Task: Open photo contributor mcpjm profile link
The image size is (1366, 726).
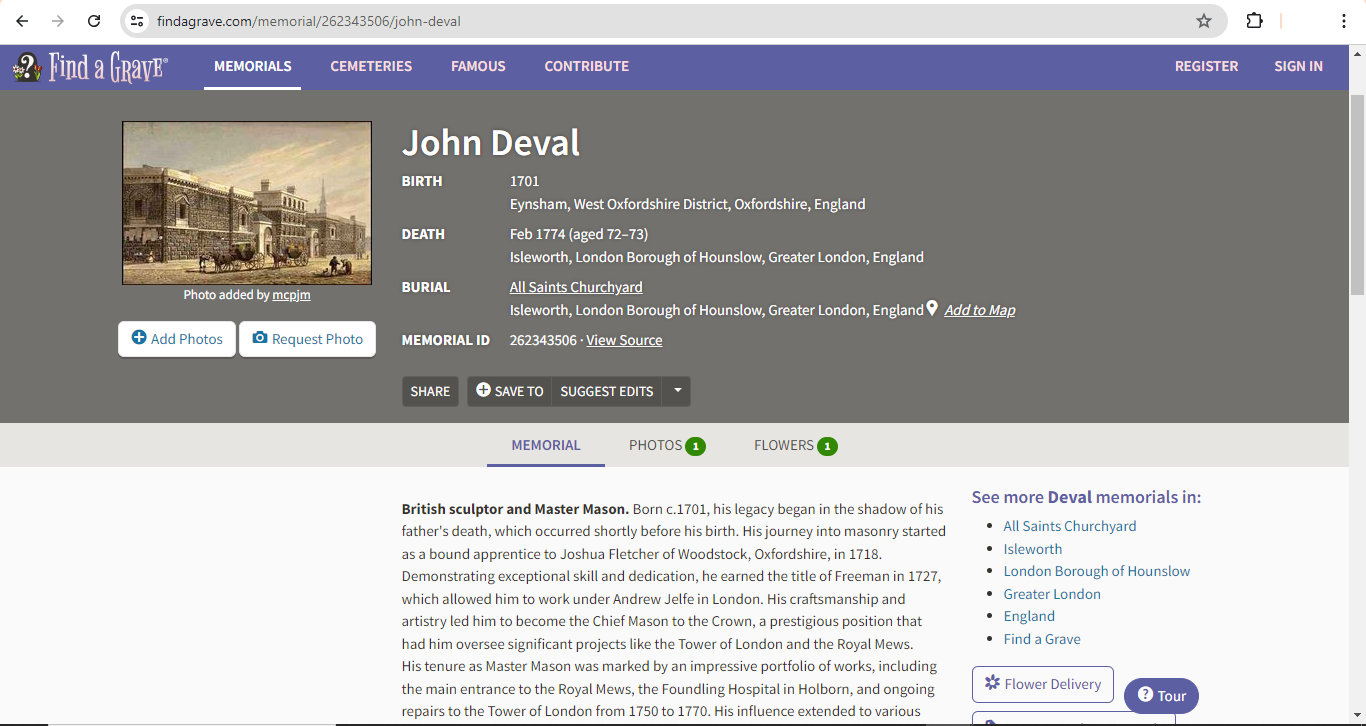Action: click(x=291, y=295)
